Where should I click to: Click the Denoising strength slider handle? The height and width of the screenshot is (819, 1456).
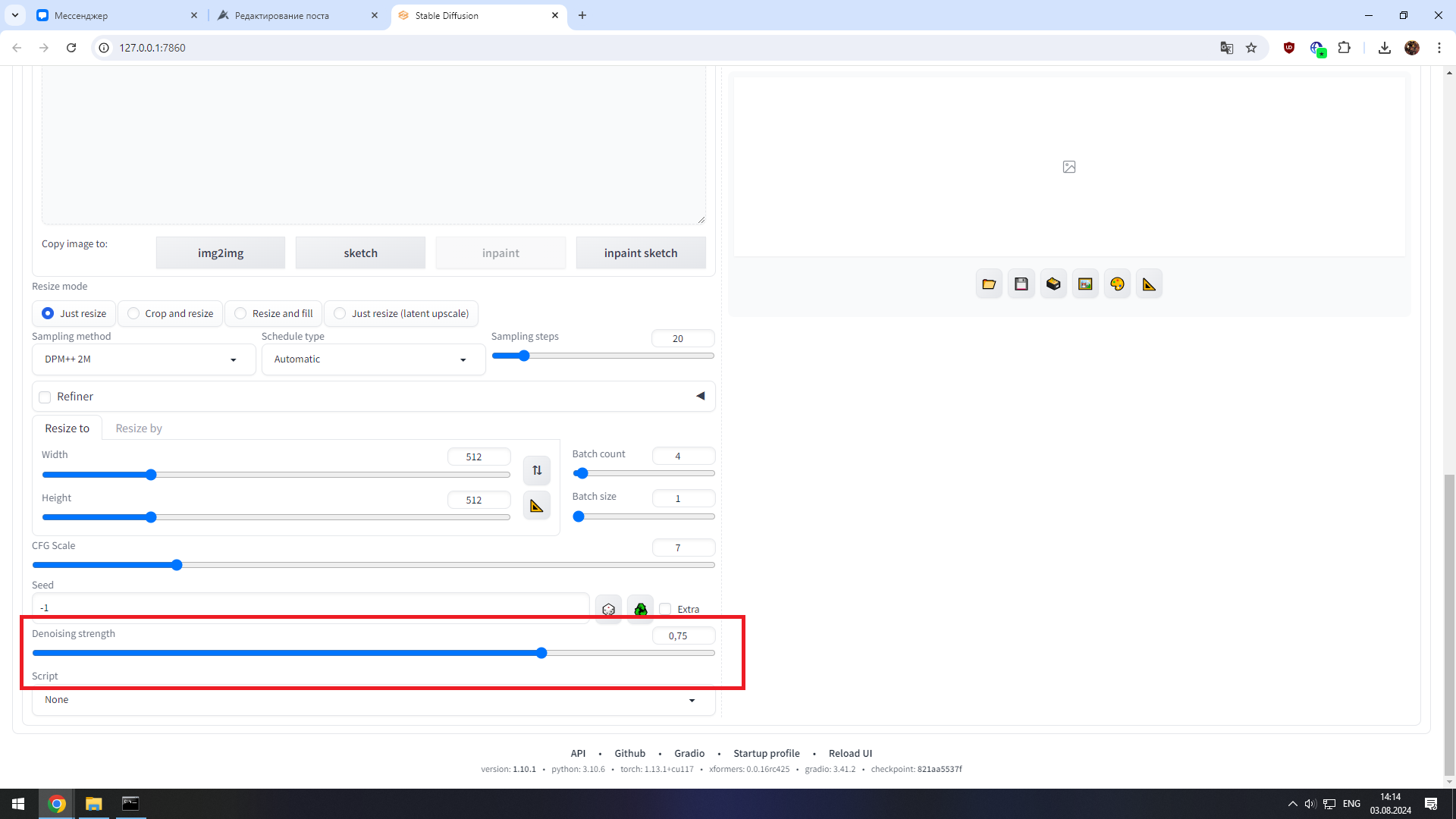[541, 653]
